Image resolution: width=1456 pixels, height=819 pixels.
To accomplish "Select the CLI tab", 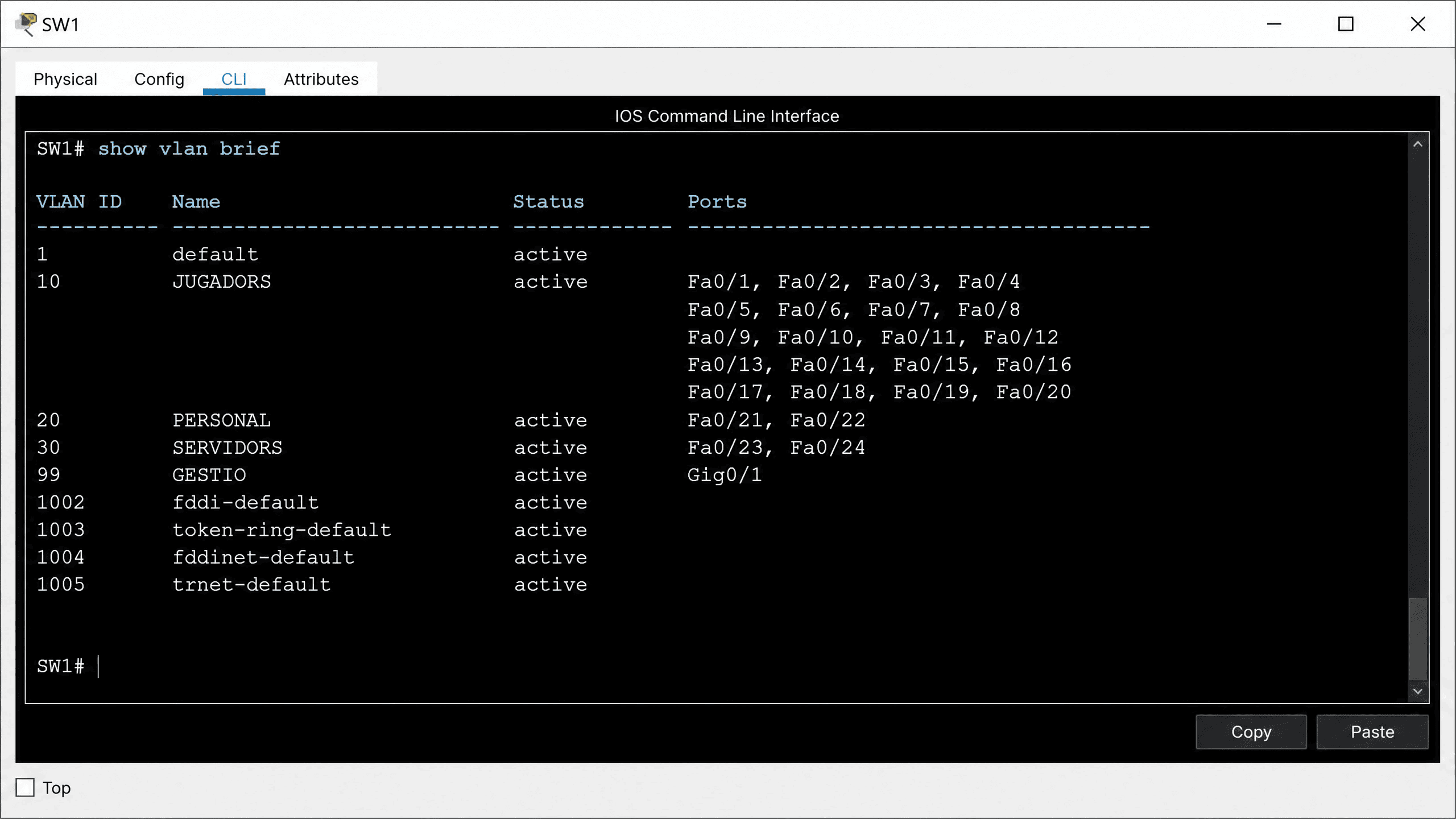I will point(234,79).
